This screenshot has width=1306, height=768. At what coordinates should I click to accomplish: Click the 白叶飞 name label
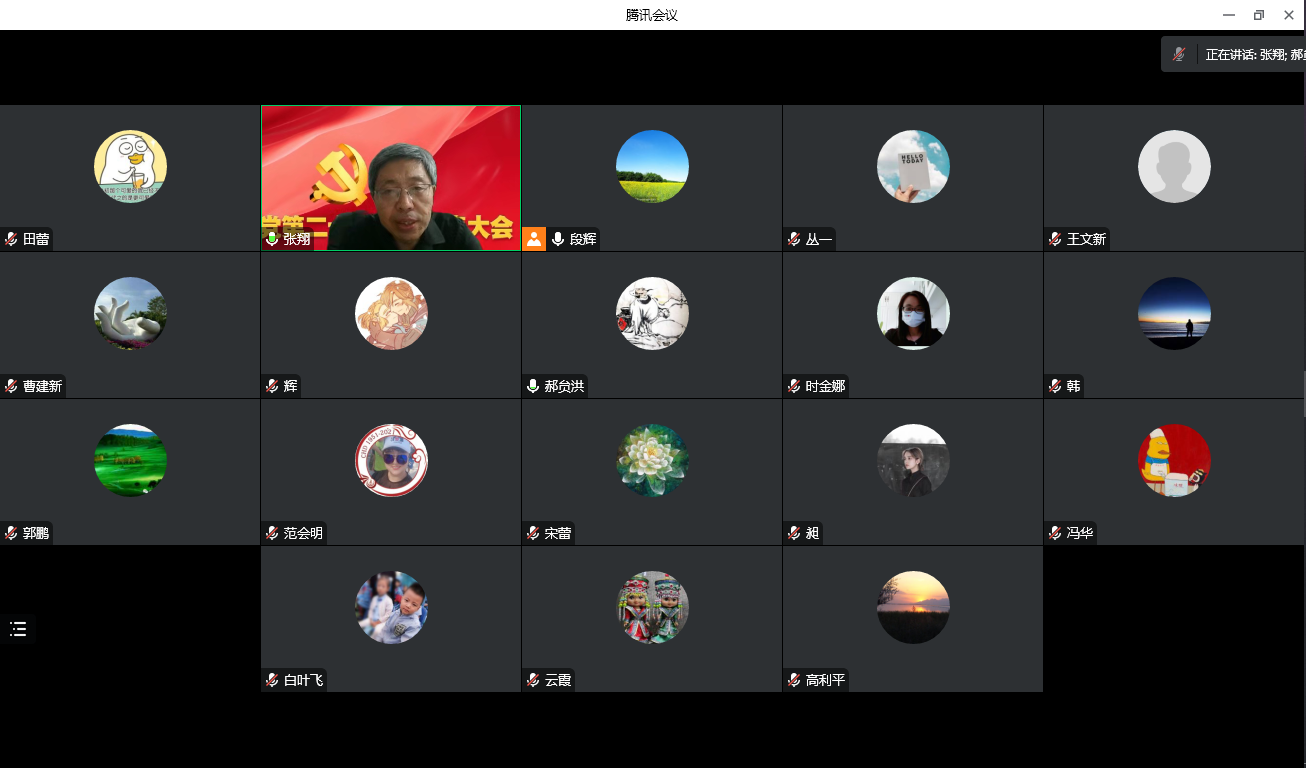[x=303, y=680]
